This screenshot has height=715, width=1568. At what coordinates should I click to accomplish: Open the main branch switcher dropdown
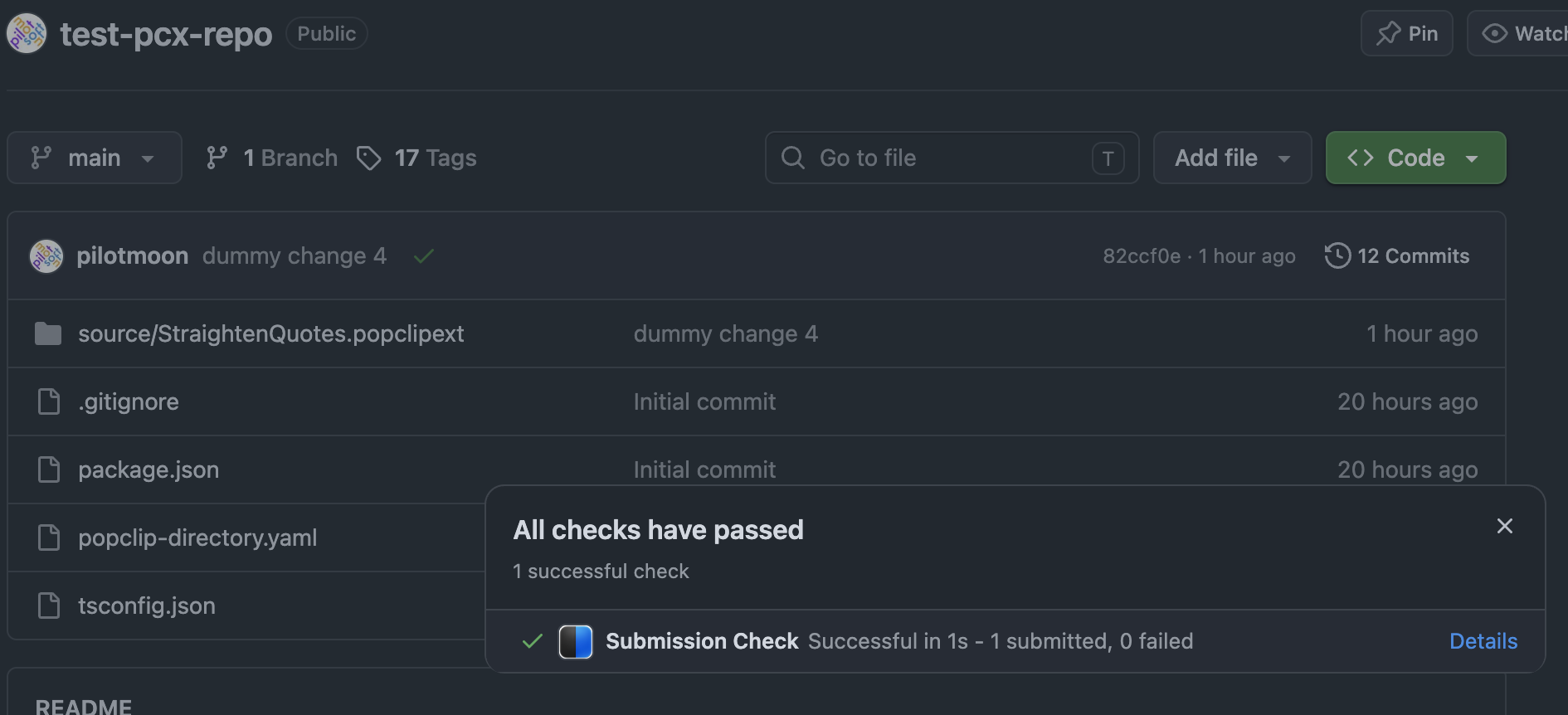point(95,158)
